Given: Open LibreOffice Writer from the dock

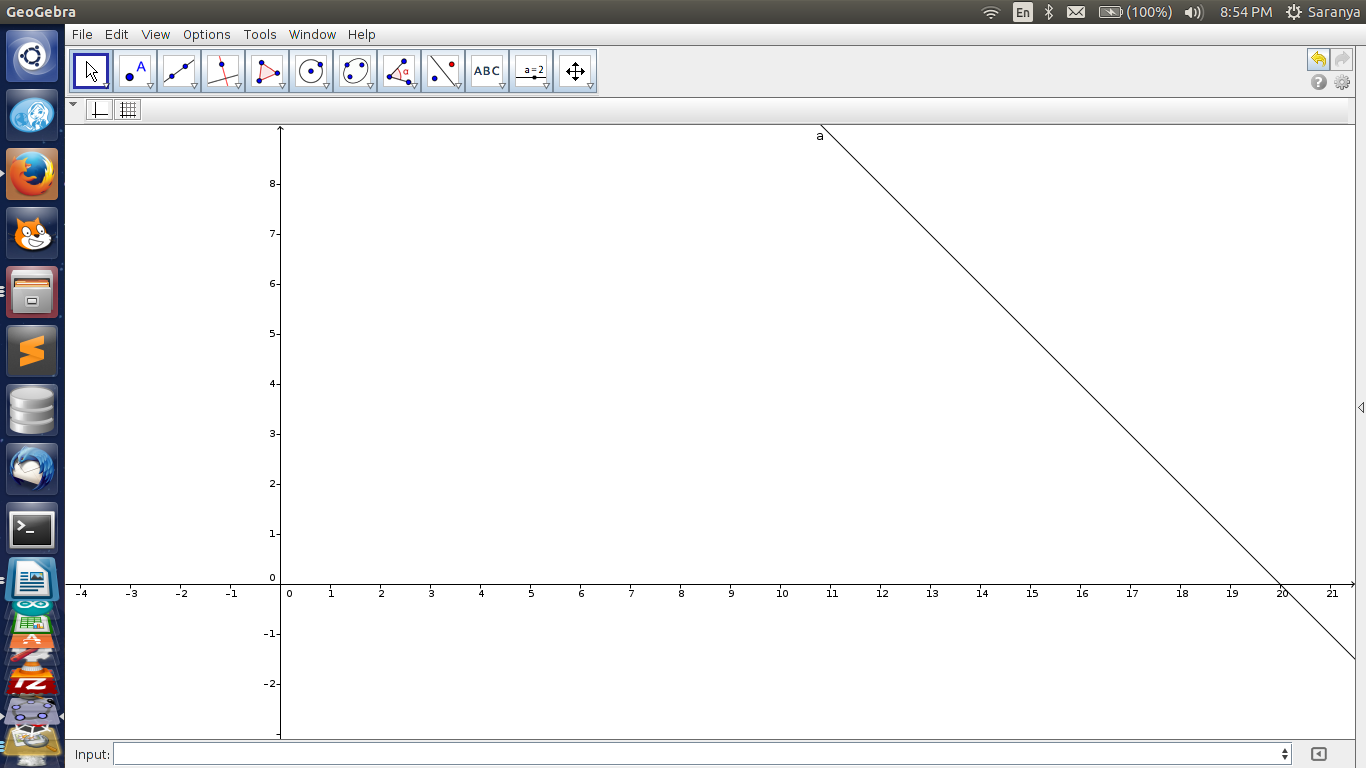Looking at the screenshot, I should click(x=33, y=580).
